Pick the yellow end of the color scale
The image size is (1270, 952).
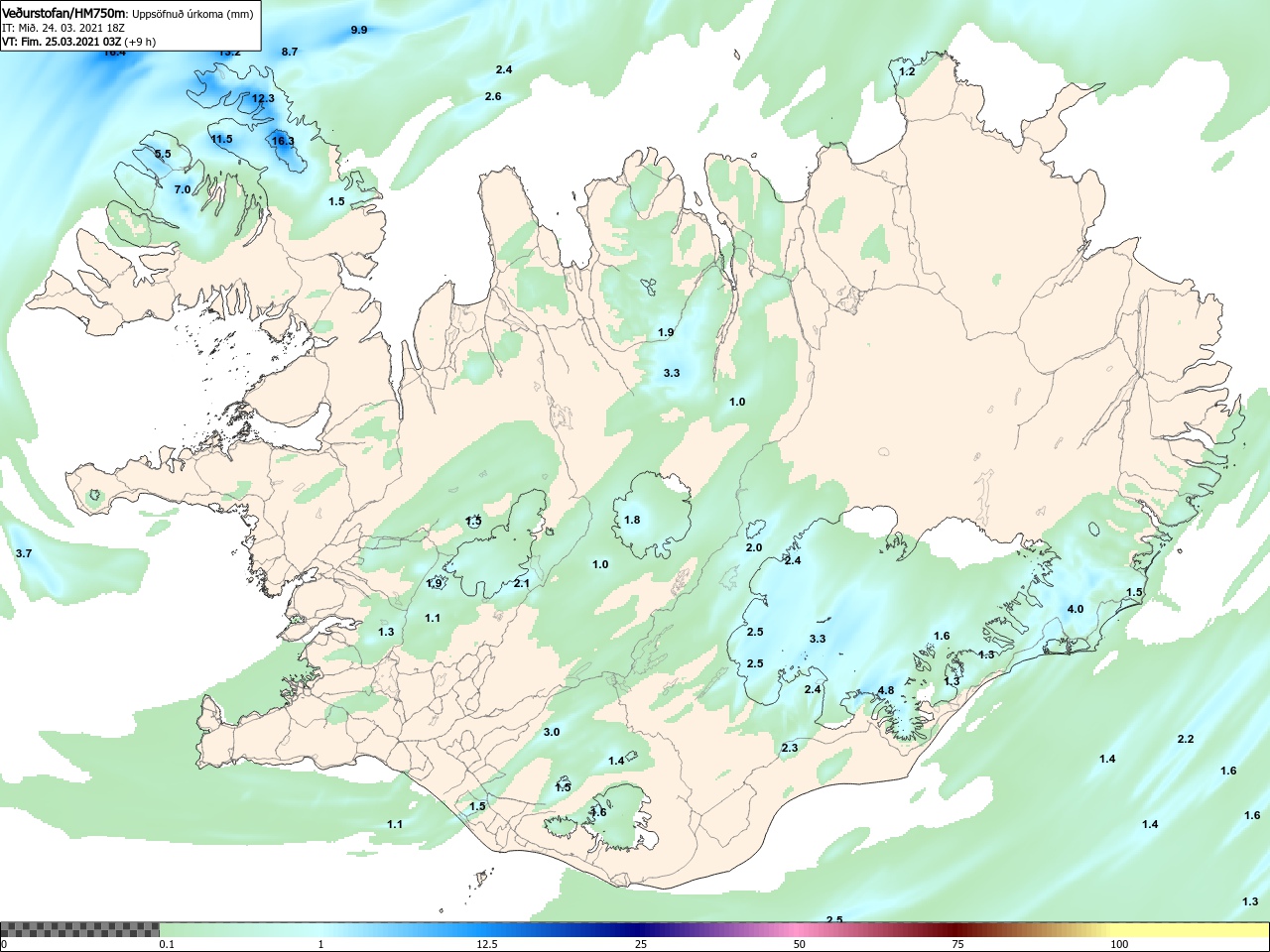(1191, 929)
